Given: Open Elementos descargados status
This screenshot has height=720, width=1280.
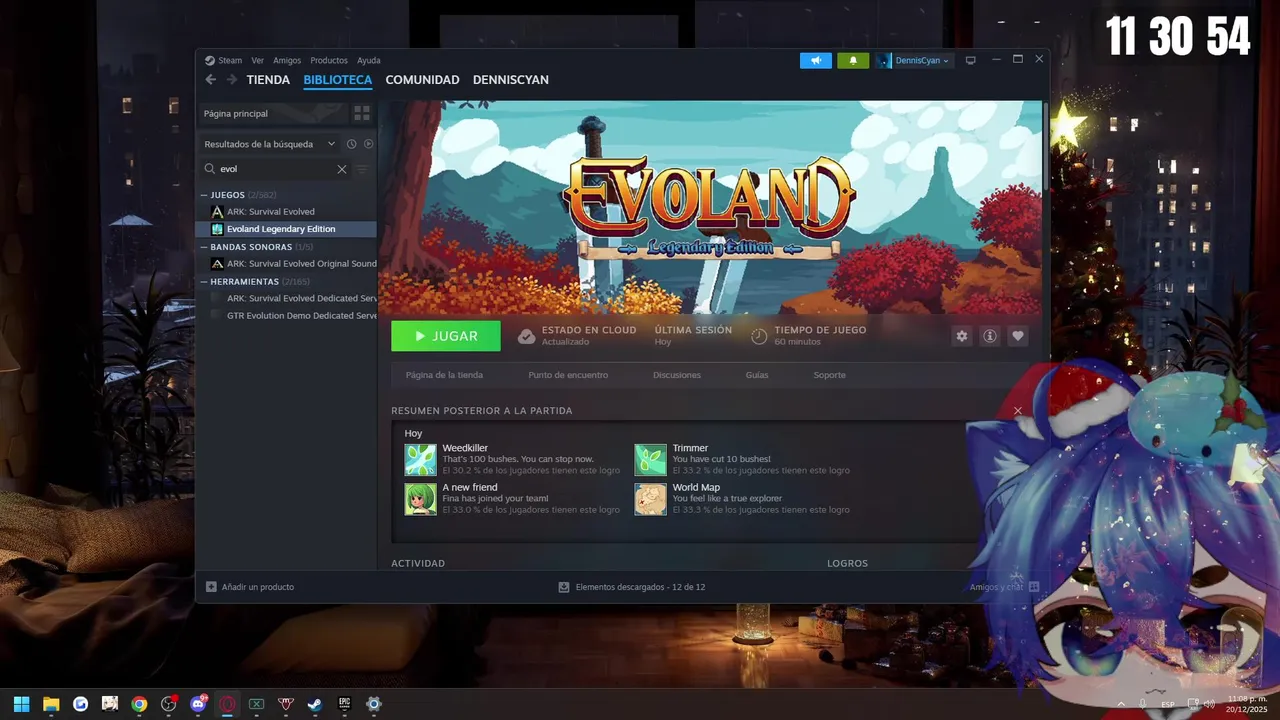Looking at the screenshot, I should pyautogui.click(x=632, y=587).
